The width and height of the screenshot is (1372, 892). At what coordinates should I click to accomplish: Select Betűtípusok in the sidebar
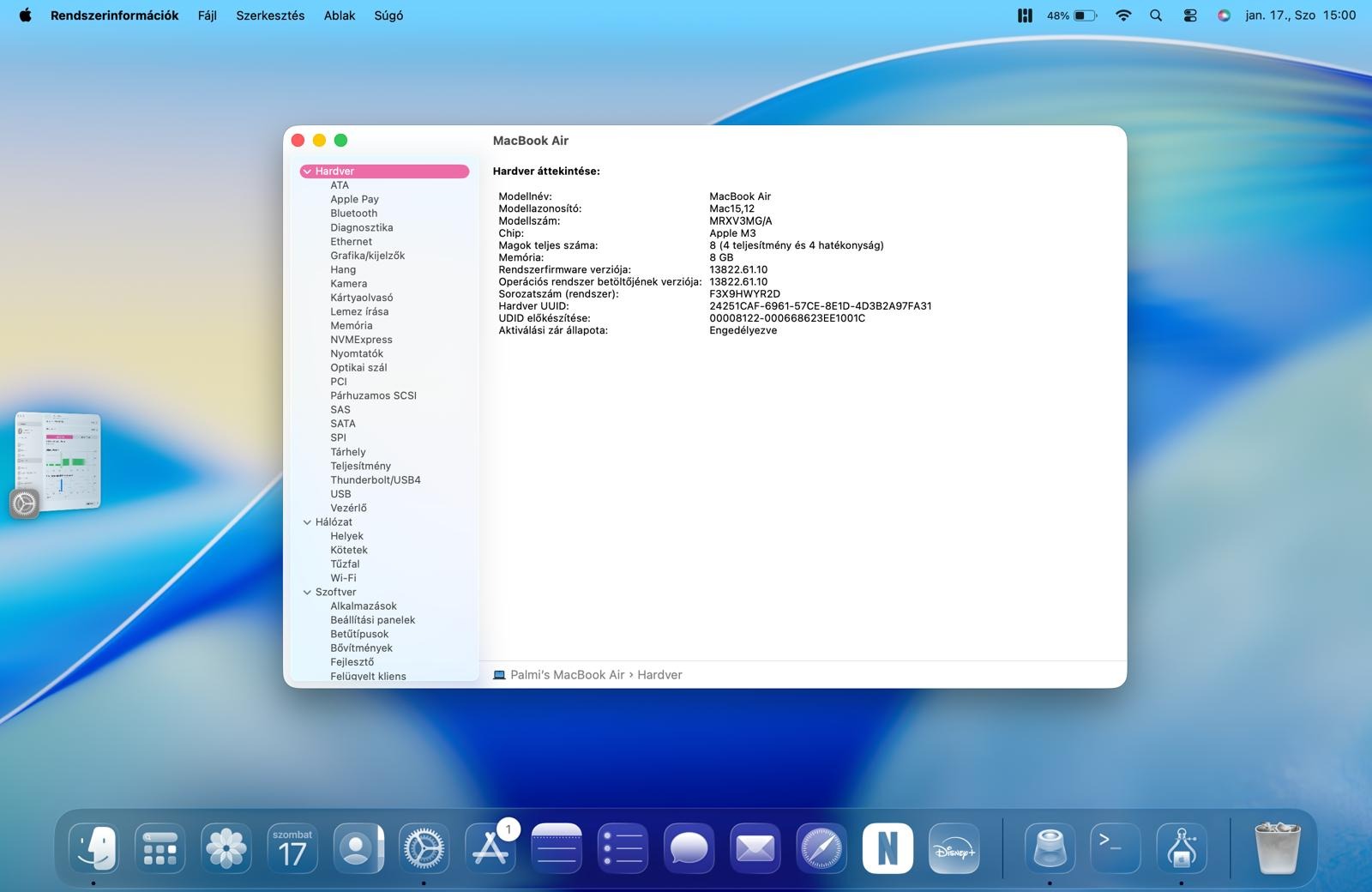coord(359,635)
